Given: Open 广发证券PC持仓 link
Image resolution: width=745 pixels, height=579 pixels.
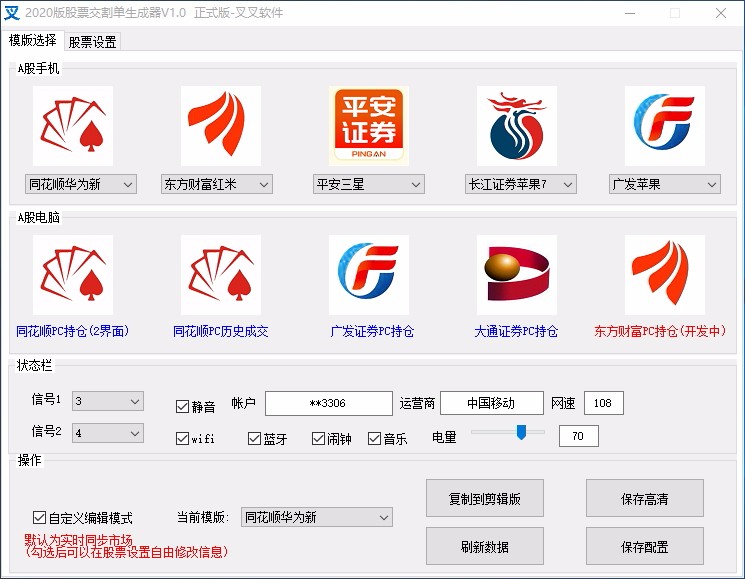Looking at the screenshot, I should click(x=372, y=331).
